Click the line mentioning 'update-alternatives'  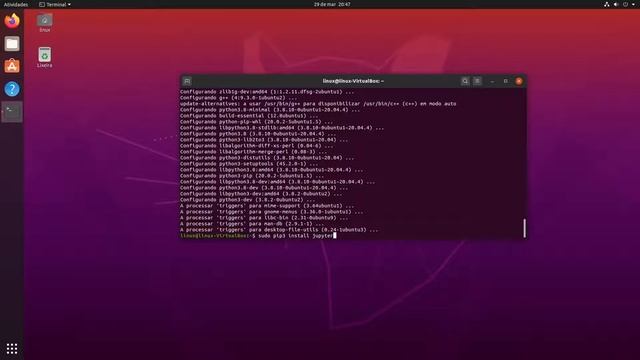click(x=318, y=104)
